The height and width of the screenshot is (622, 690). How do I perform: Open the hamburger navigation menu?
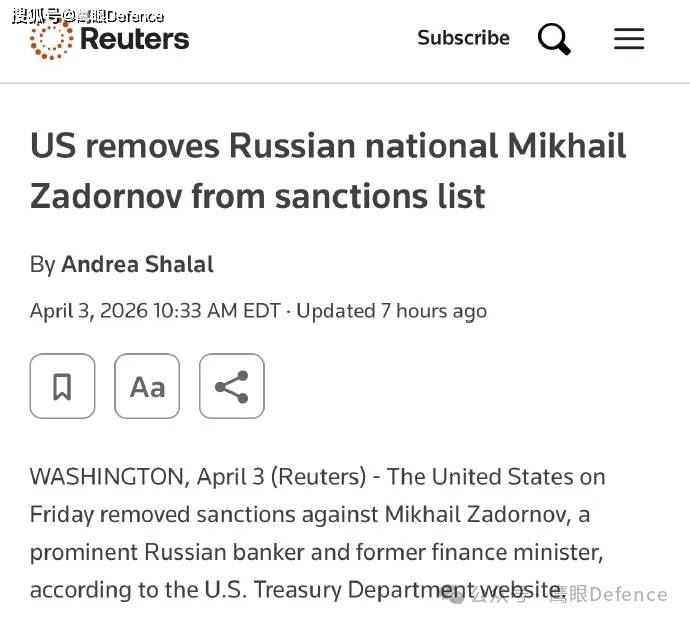coord(629,39)
